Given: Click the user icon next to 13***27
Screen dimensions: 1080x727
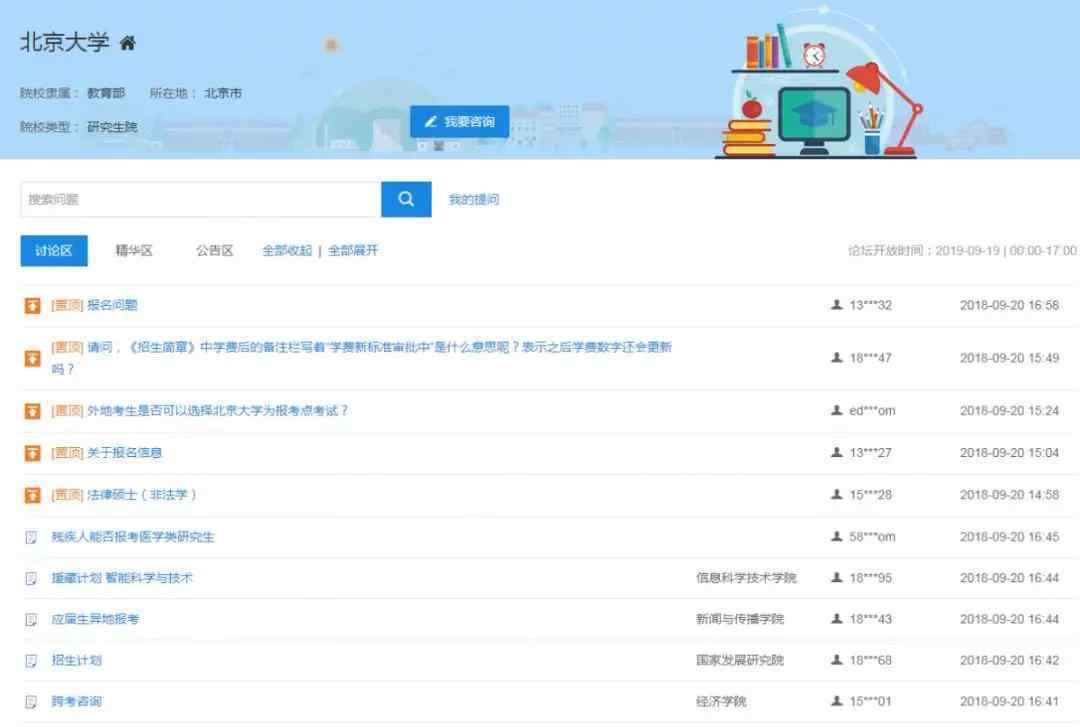Looking at the screenshot, I should coord(837,452).
